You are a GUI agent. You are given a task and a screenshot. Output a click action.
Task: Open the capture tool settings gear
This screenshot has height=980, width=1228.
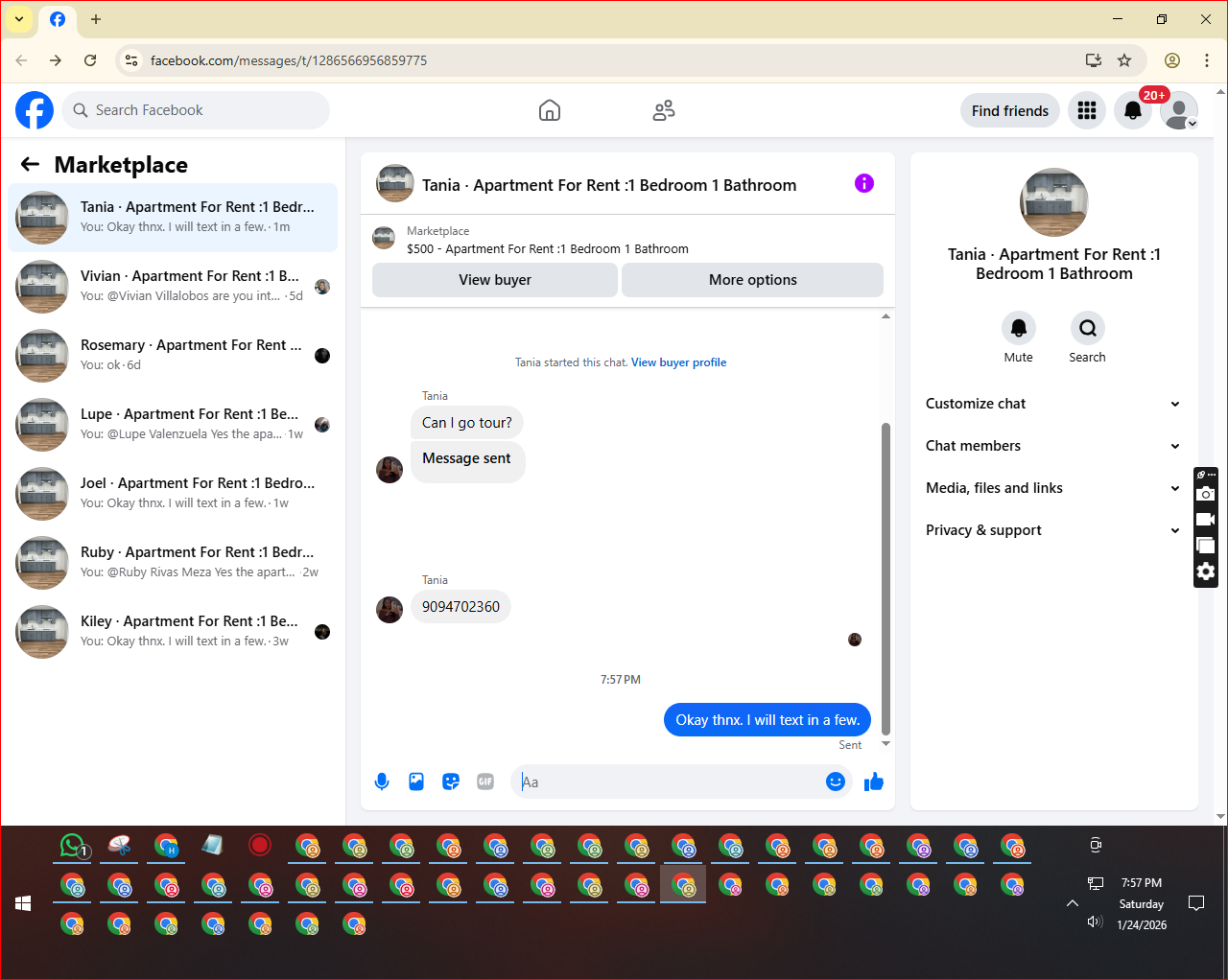coord(1206,572)
